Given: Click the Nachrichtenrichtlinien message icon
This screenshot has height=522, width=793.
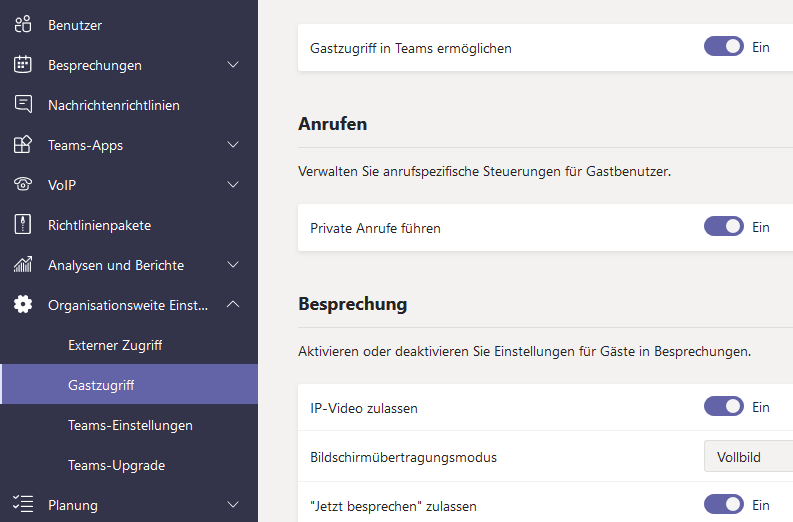Looking at the screenshot, I should pyautogui.click(x=23, y=105).
